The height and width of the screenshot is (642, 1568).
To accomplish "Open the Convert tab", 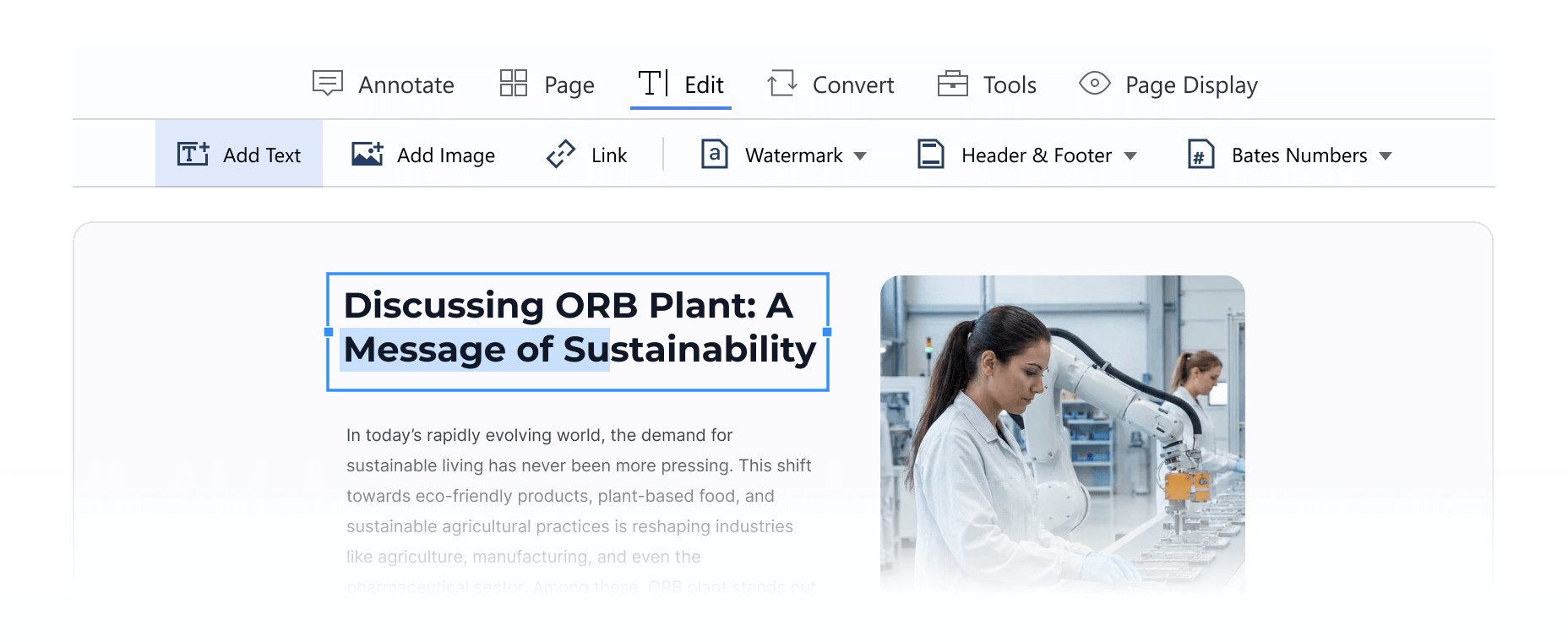I will [852, 84].
